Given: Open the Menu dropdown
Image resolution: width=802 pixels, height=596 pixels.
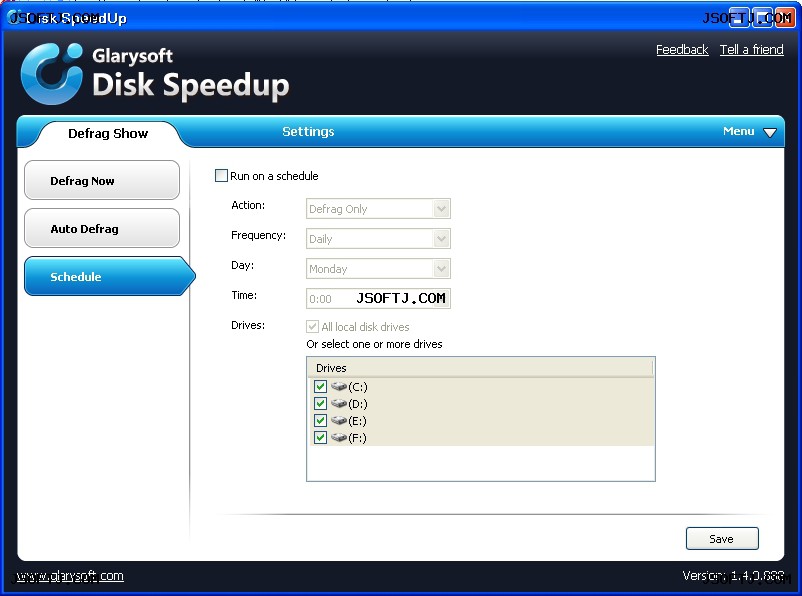Looking at the screenshot, I should tap(749, 131).
